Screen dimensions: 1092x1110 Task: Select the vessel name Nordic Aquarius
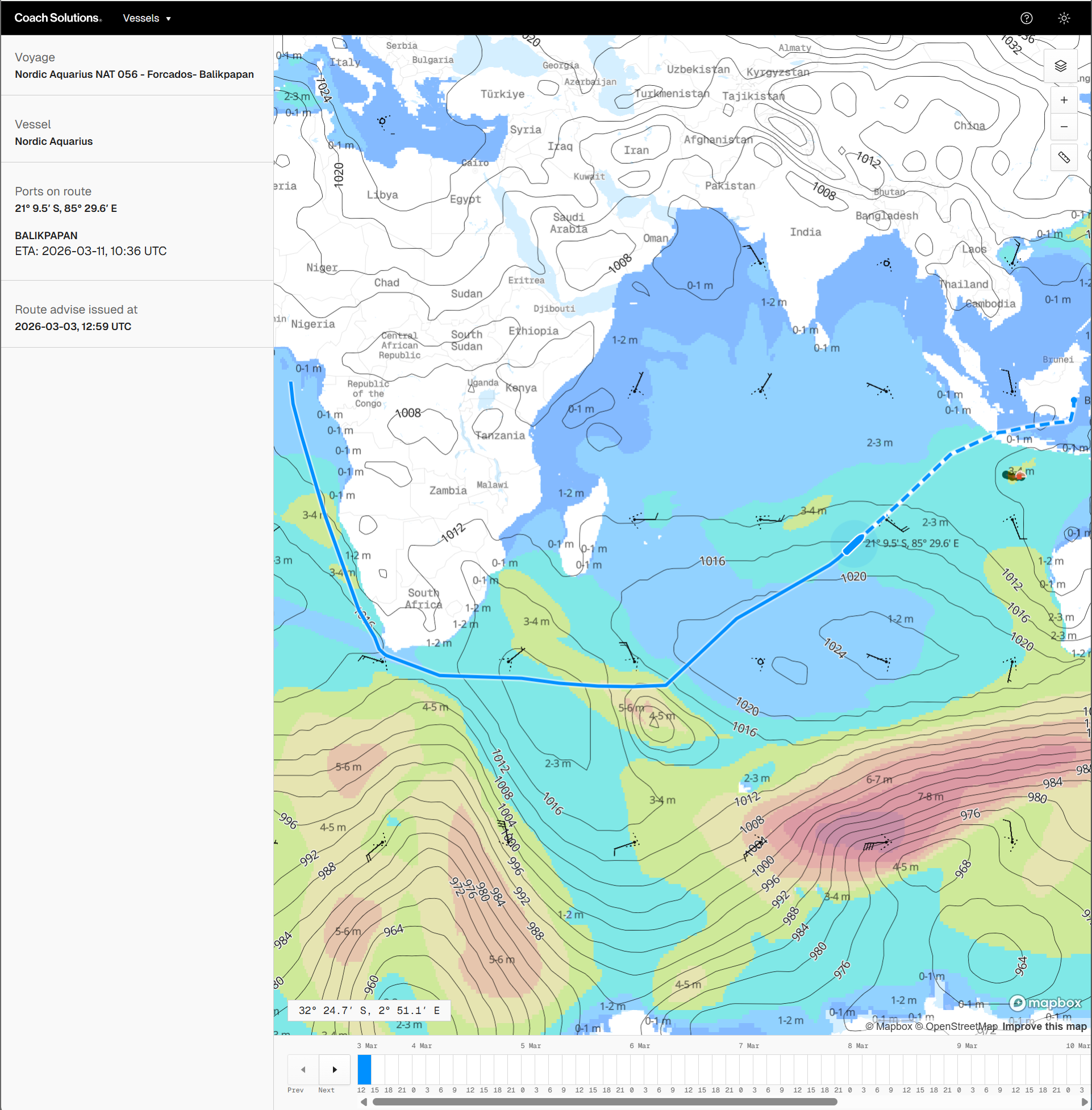point(54,141)
